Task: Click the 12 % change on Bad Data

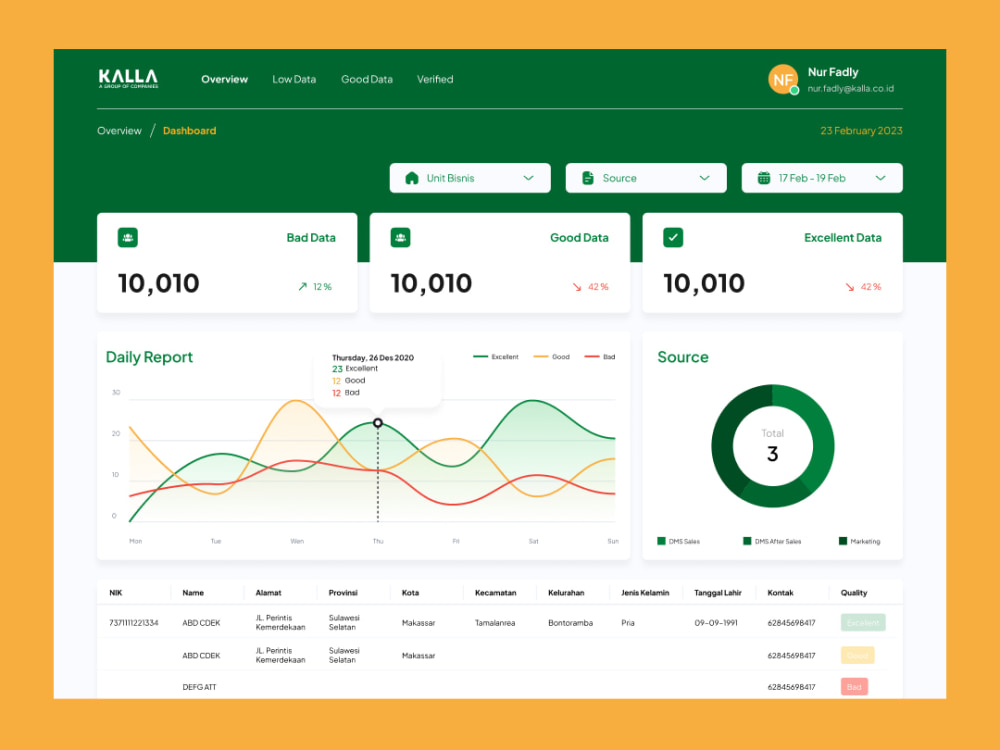Action: (322, 287)
